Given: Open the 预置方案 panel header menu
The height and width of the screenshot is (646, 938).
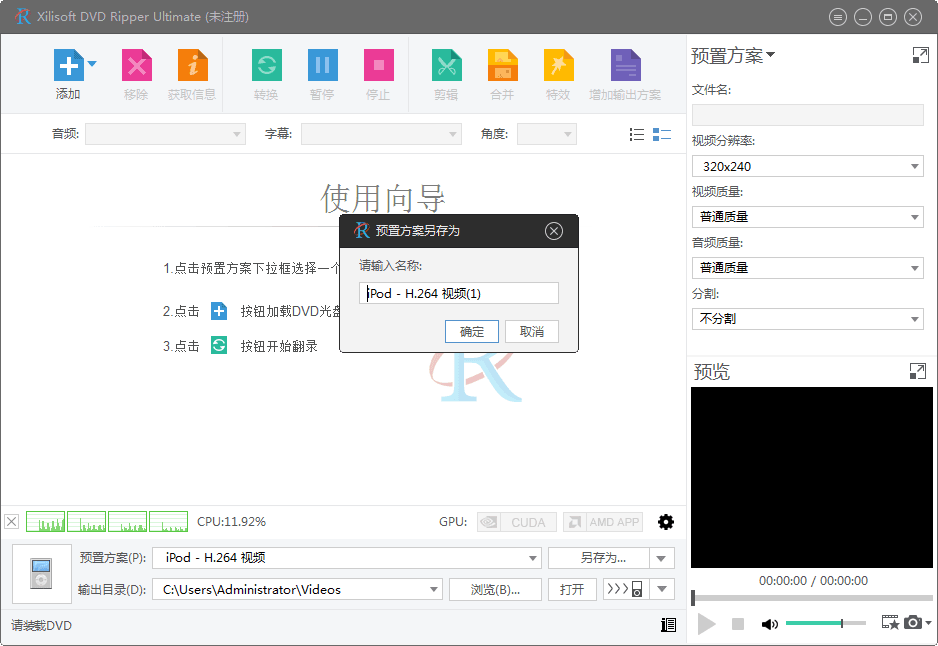Looking at the screenshot, I should coord(733,56).
